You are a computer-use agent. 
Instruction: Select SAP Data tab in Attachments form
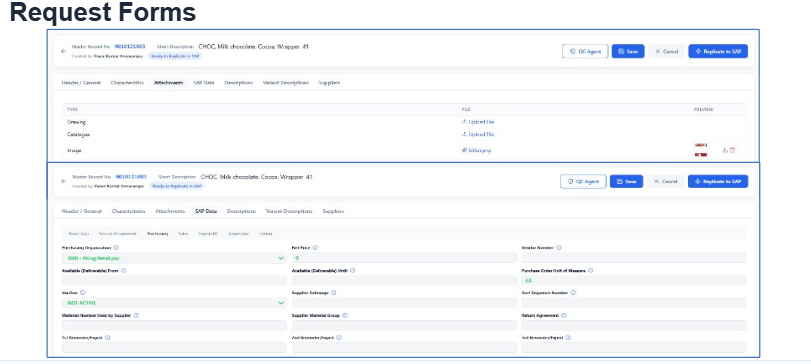(204, 83)
